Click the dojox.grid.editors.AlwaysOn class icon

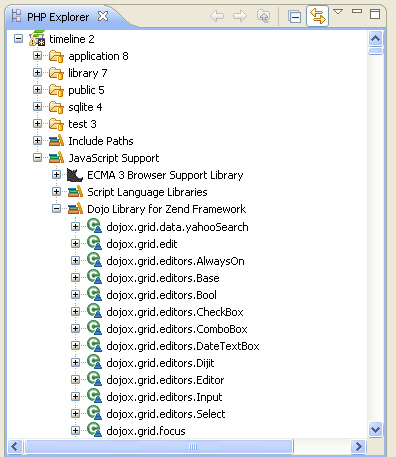[x=94, y=260]
